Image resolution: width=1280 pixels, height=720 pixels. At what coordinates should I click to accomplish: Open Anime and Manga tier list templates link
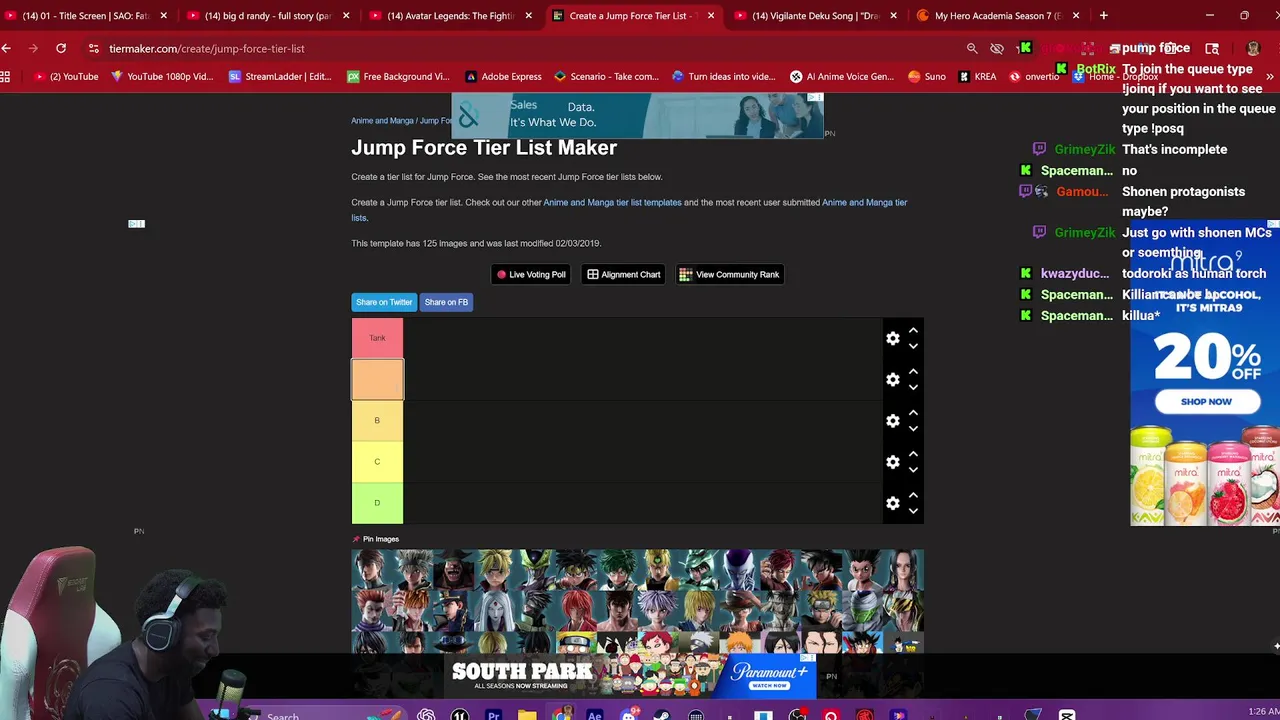click(x=612, y=202)
